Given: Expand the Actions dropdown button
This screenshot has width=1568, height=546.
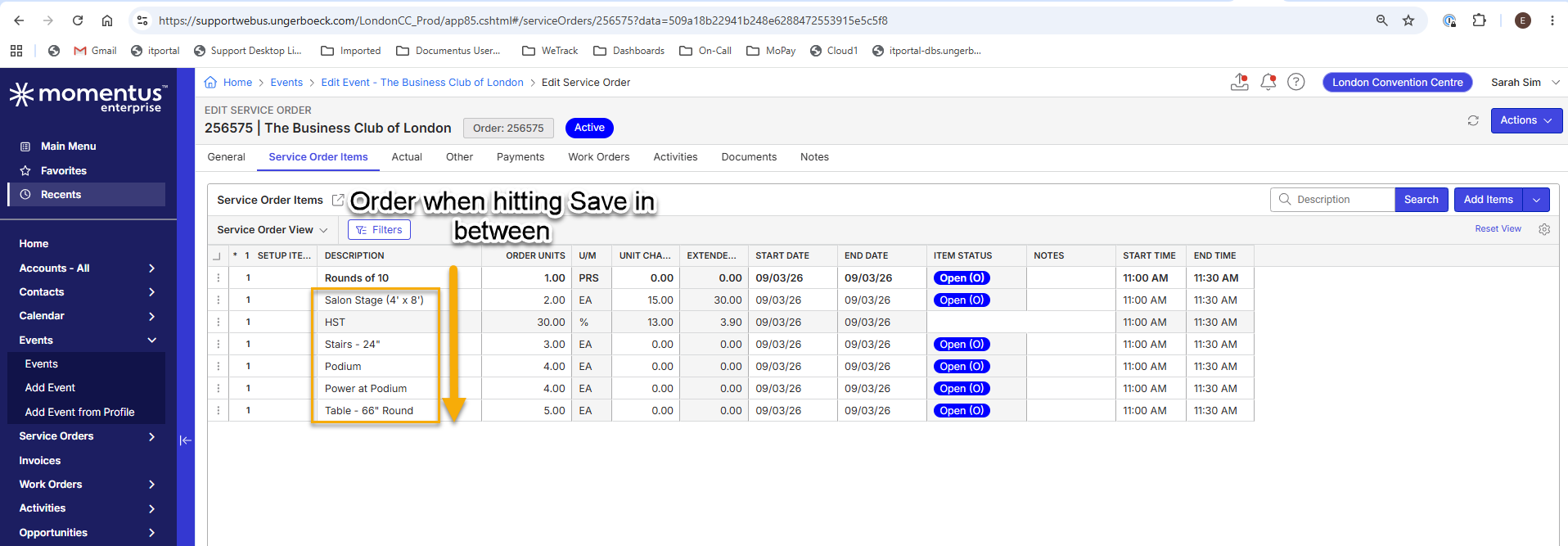Looking at the screenshot, I should (1526, 120).
